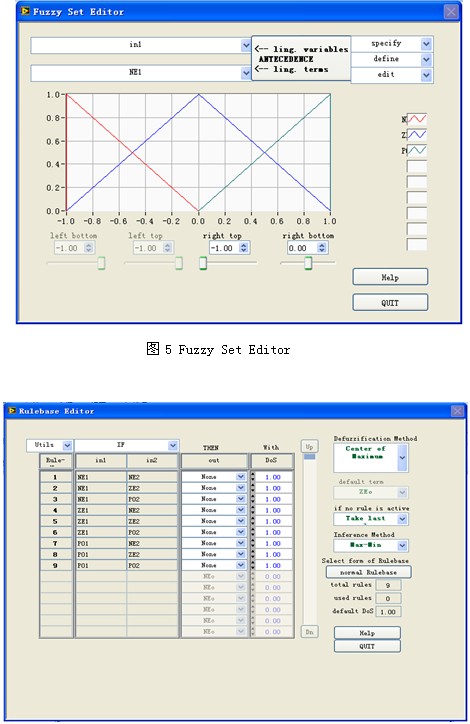Click the right top value stepper
The image size is (470, 724).
(244, 248)
